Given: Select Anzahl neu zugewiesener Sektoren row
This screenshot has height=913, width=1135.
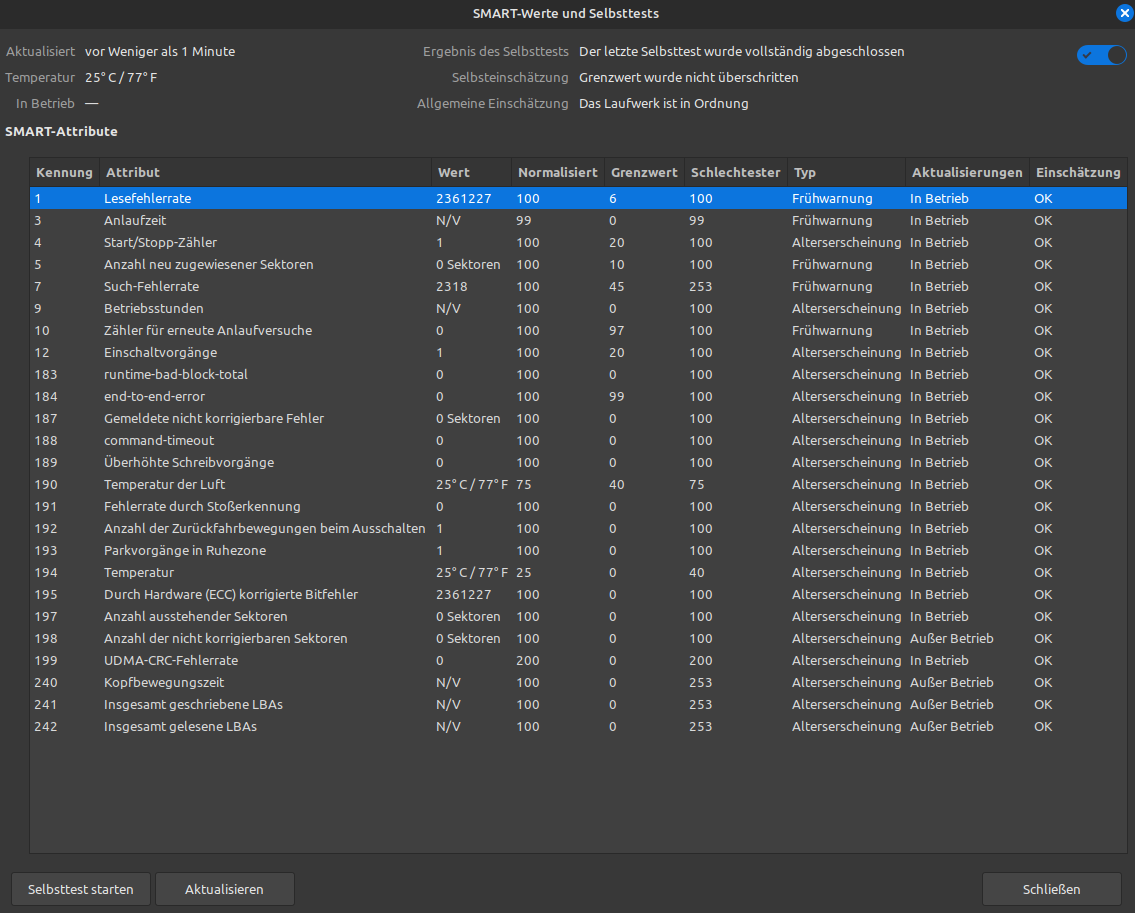Looking at the screenshot, I should [578, 264].
